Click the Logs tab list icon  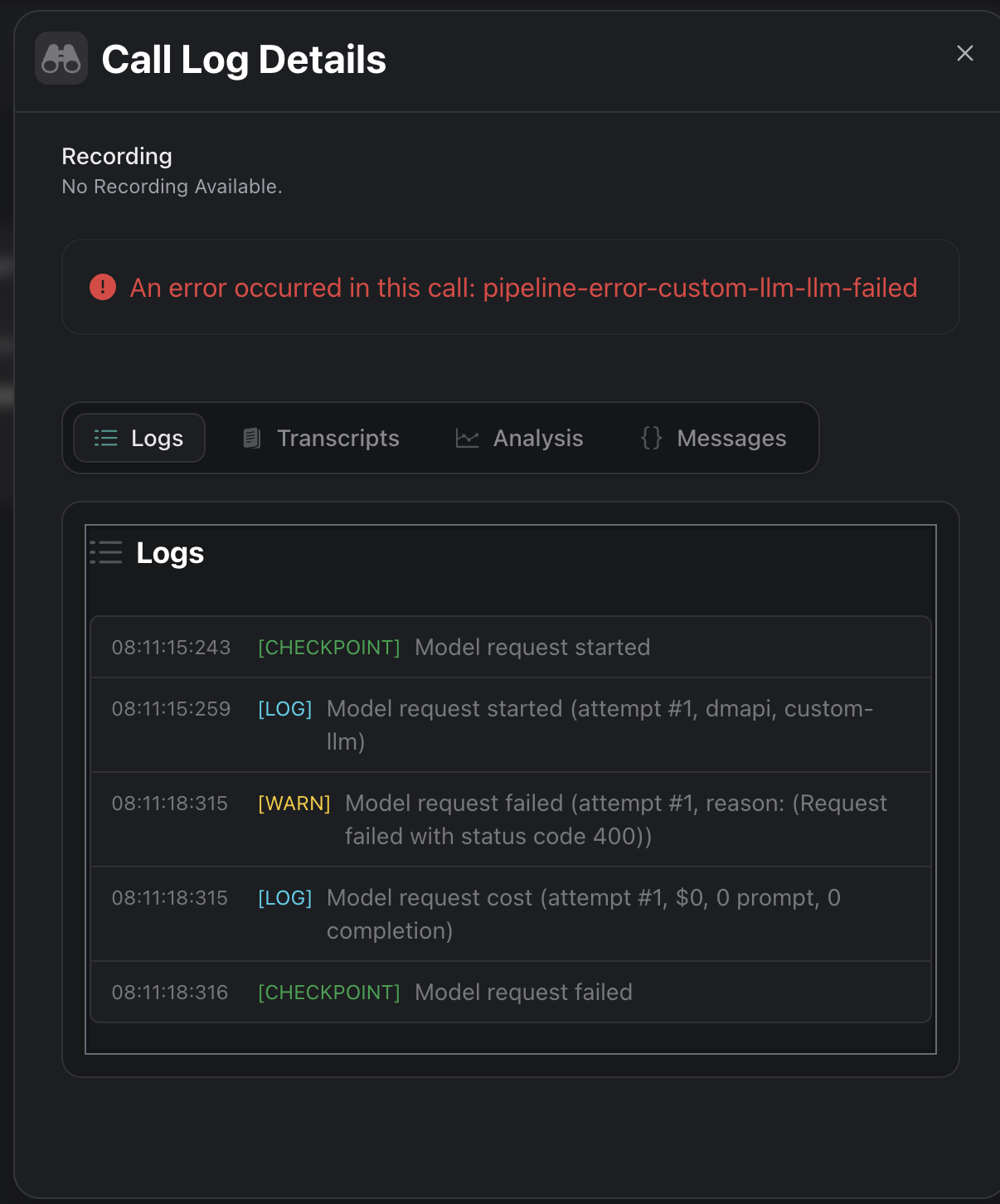106,438
